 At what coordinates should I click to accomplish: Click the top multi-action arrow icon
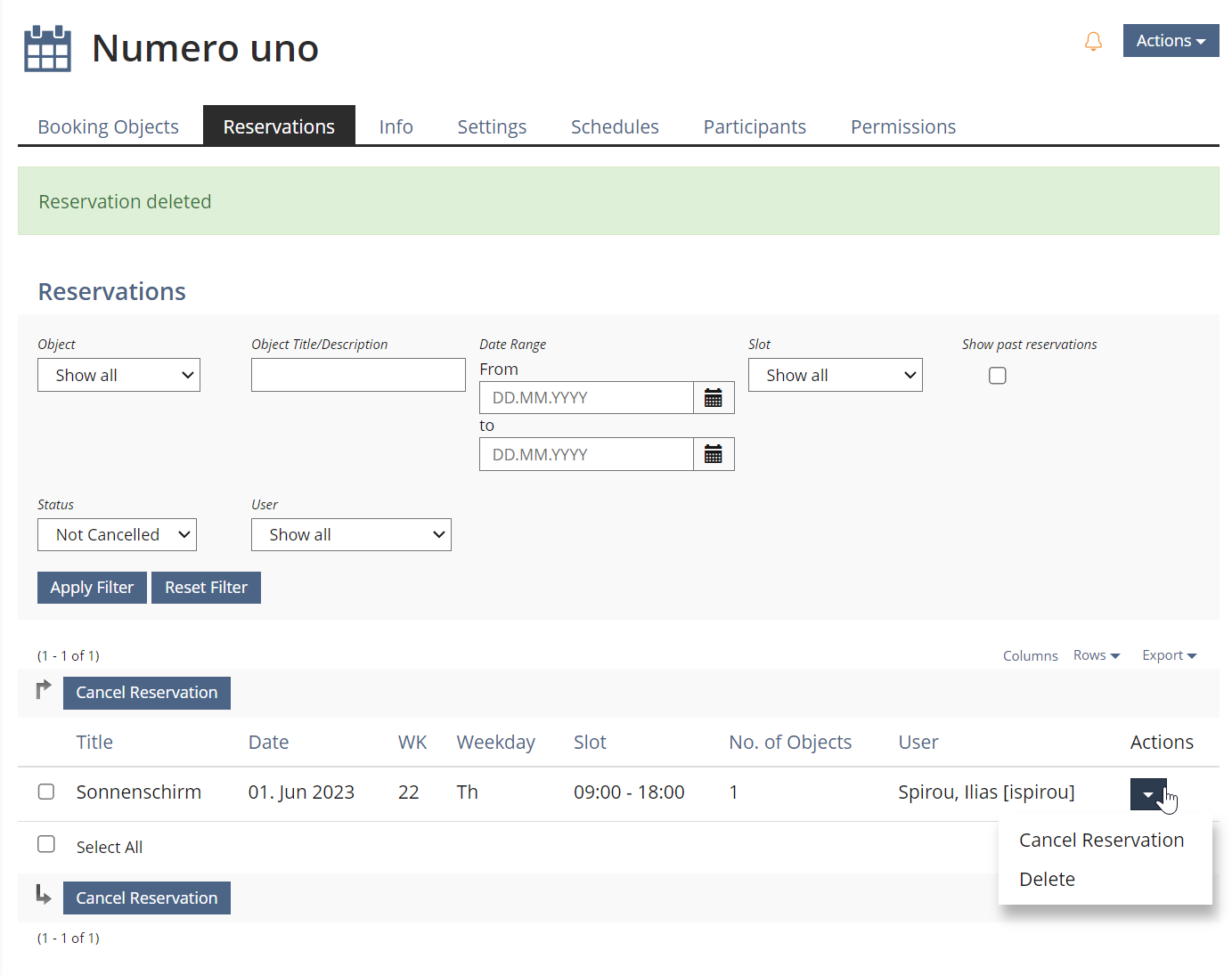tap(44, 690)
